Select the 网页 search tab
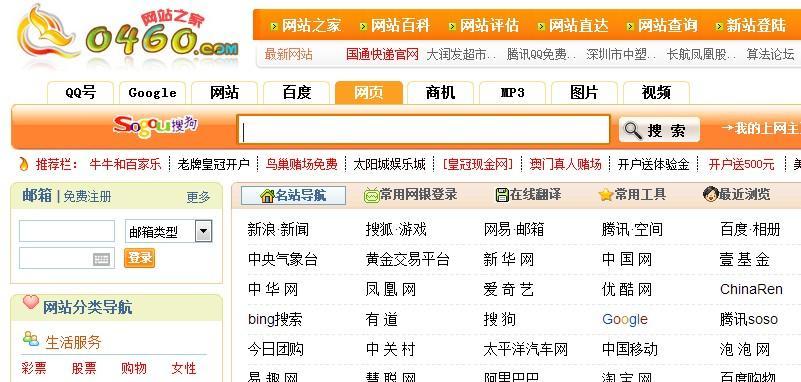 coord(368,93)
